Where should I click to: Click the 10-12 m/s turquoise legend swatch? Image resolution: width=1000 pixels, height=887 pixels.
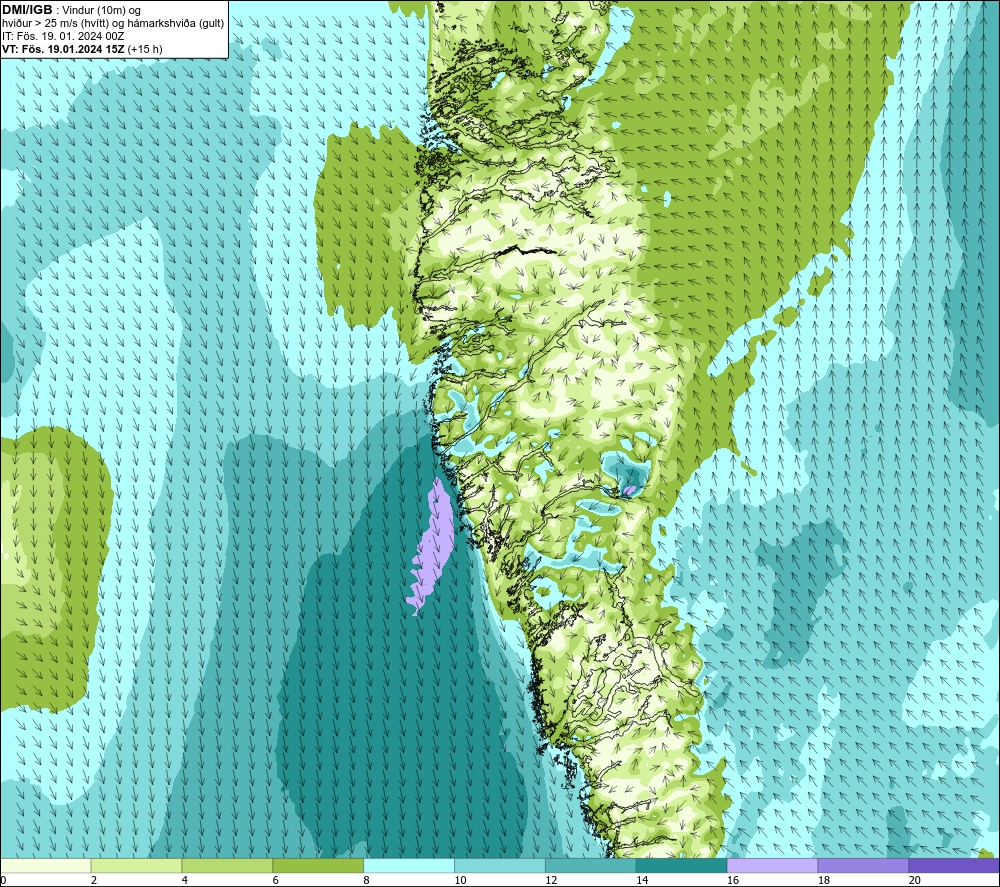click(500, 865)
